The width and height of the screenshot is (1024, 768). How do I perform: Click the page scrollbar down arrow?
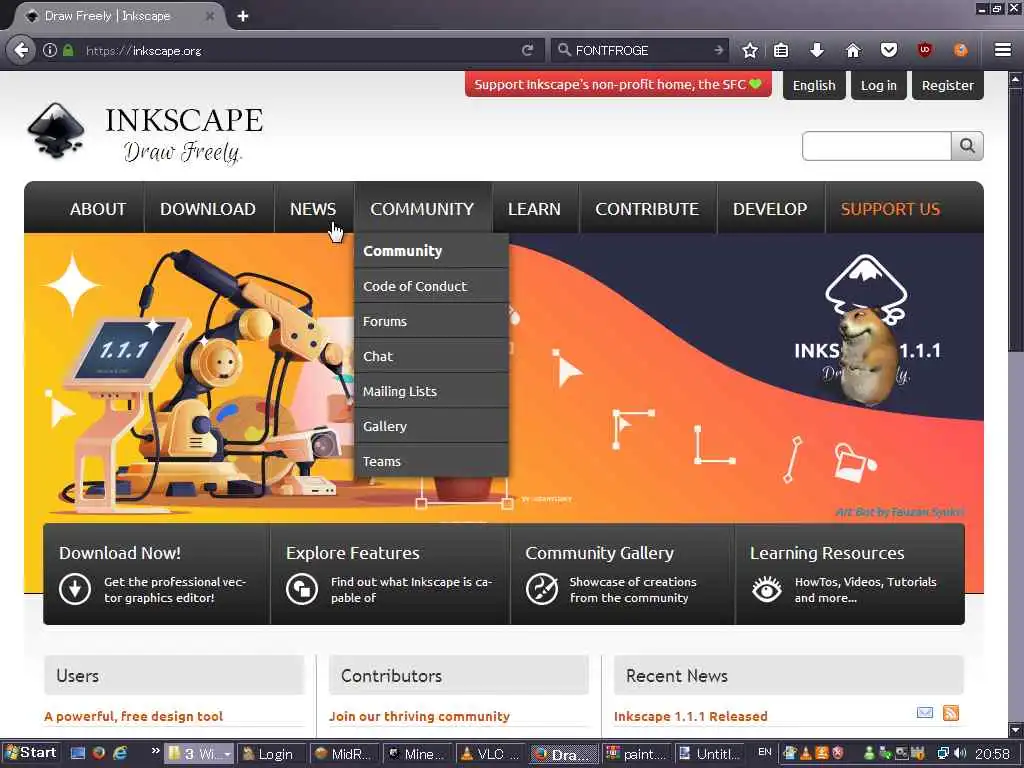[1014, 729]
